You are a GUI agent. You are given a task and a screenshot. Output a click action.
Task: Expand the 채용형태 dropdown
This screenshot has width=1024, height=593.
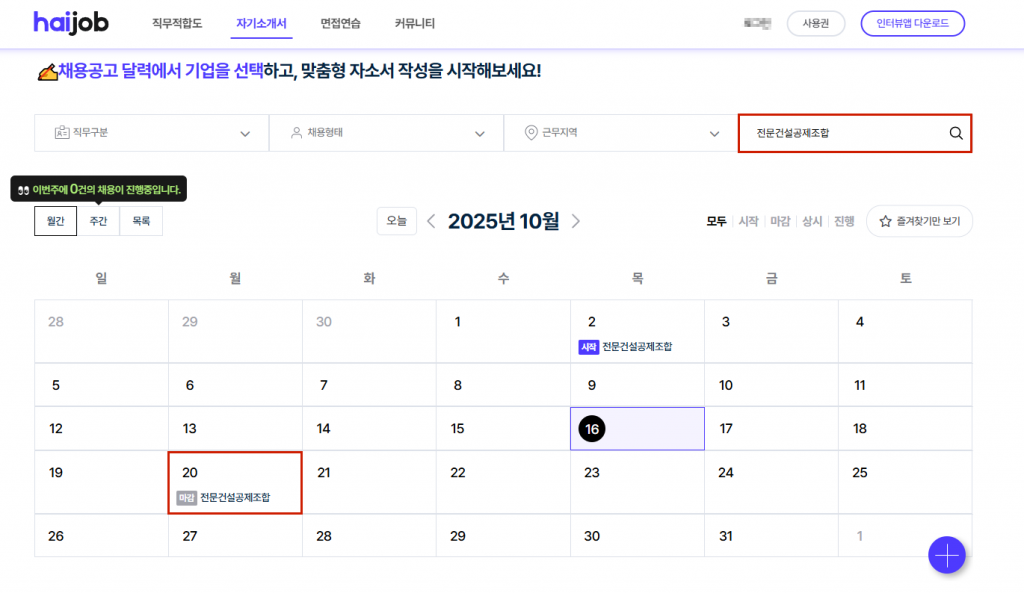coord(386,133)
